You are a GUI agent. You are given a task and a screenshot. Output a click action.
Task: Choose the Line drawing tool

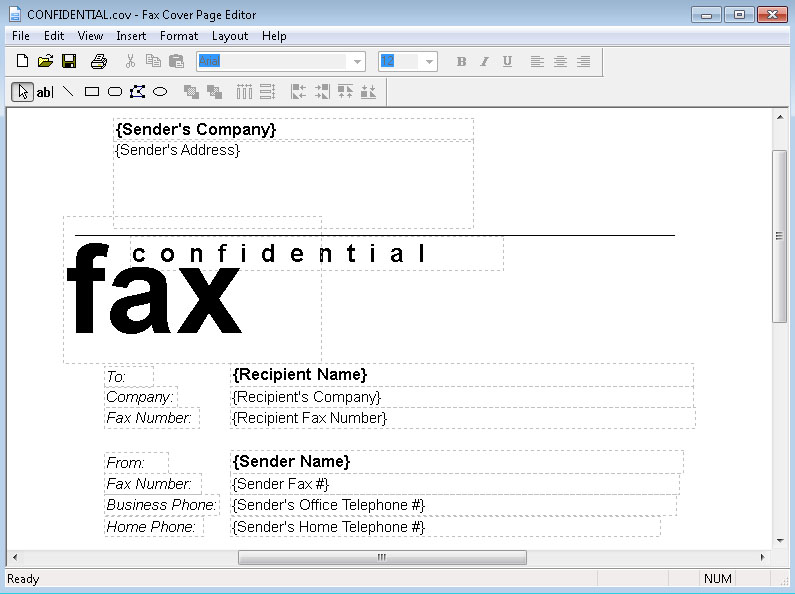coord(68,92)
